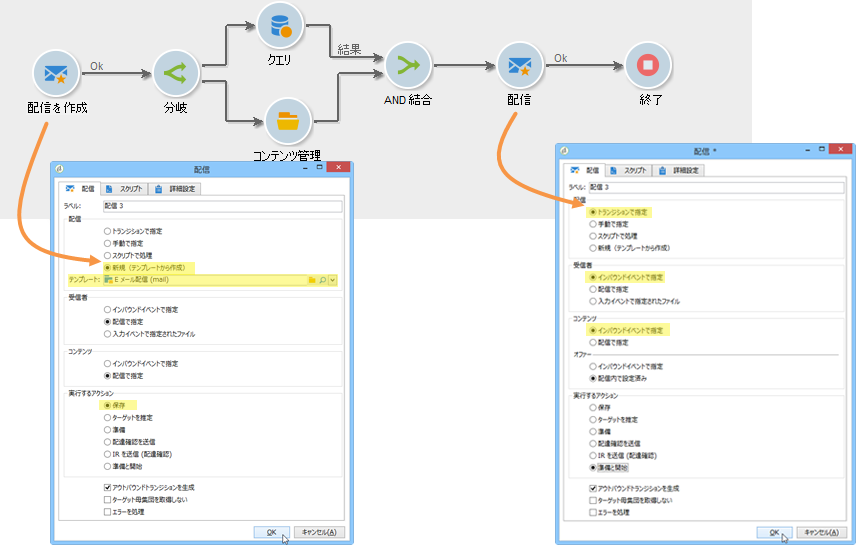Open the 詳細設定 tab in the テンプレート dialog

176,189
